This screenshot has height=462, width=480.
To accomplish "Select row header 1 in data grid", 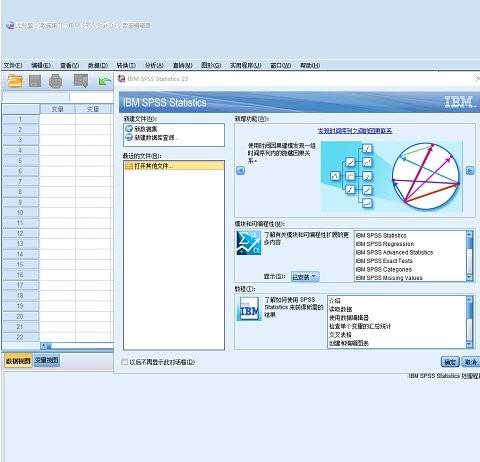I will [20, 119].
